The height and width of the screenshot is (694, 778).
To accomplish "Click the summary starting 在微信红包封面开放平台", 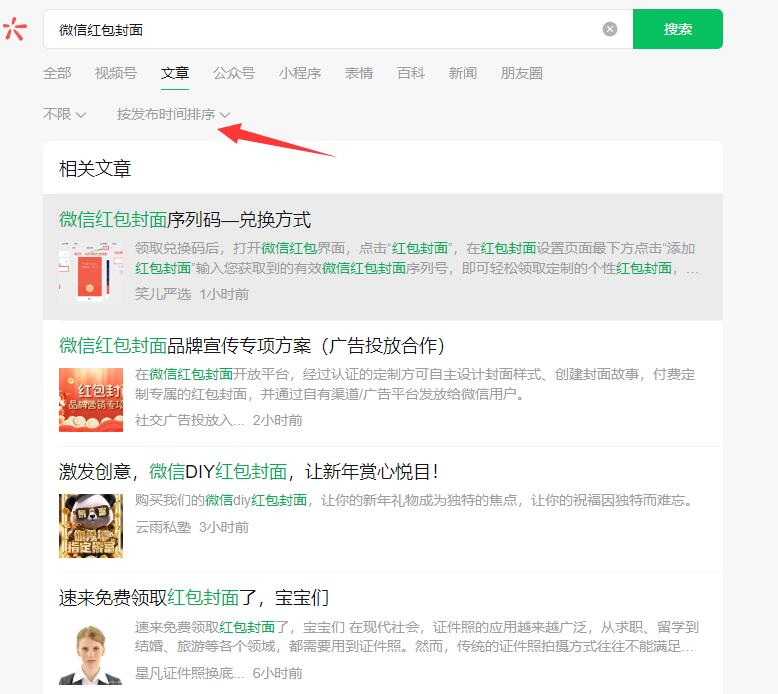I will point(415,384).
